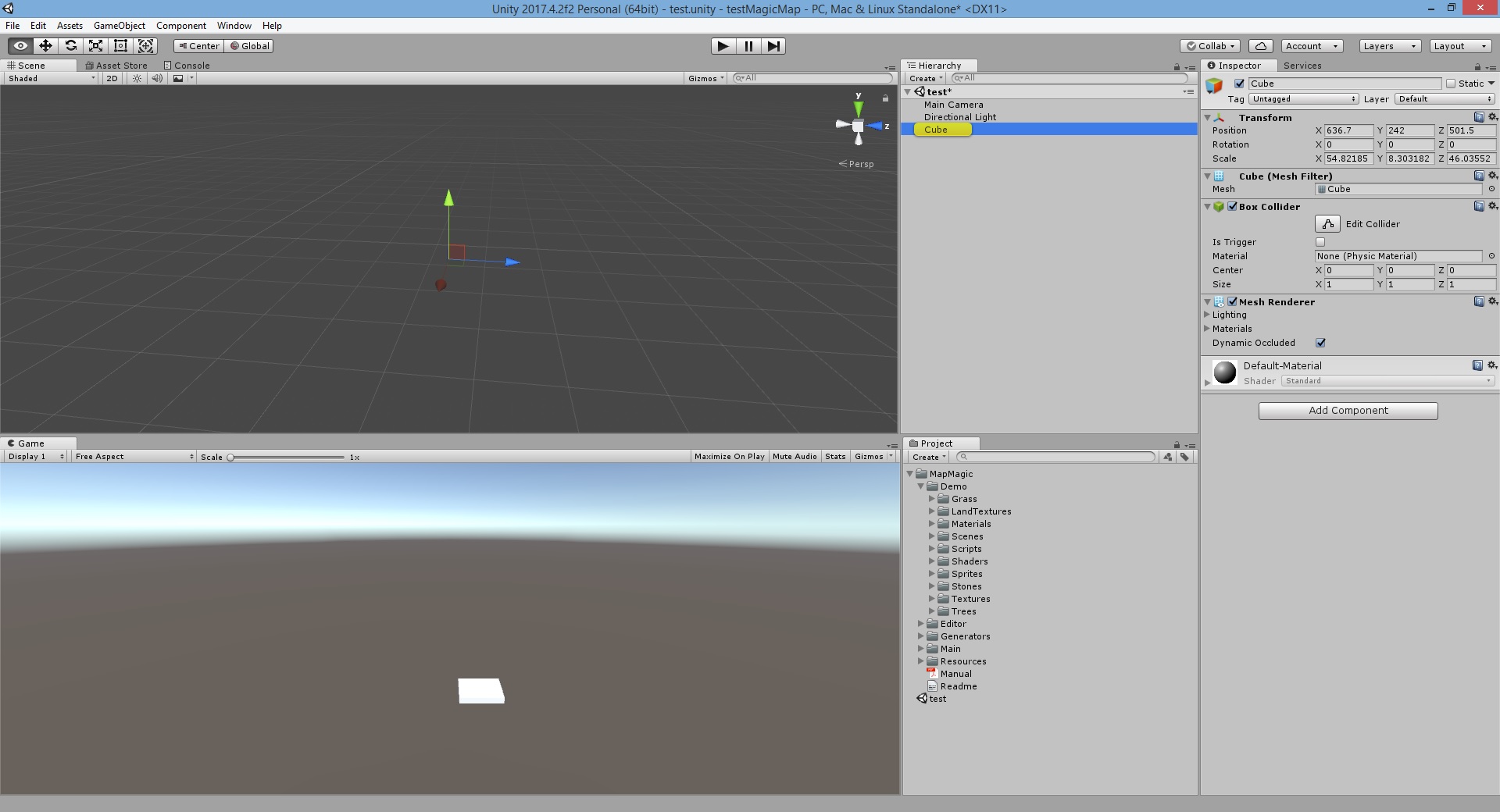Toggle 2D scene view mode
1500x812 pixels.
point(112,78)
